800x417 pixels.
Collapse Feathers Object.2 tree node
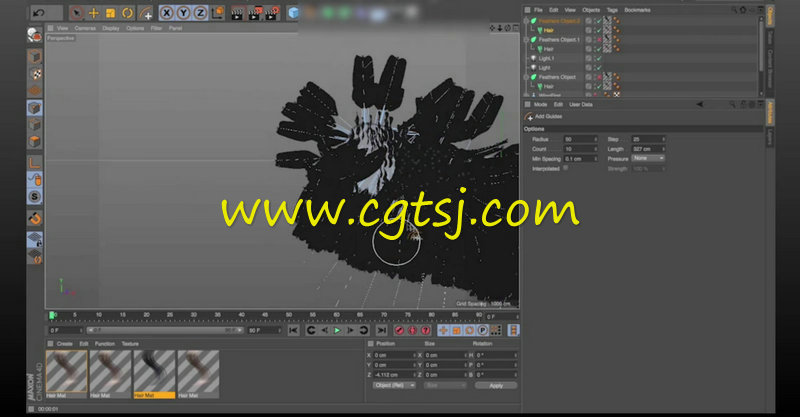(527, 21)
